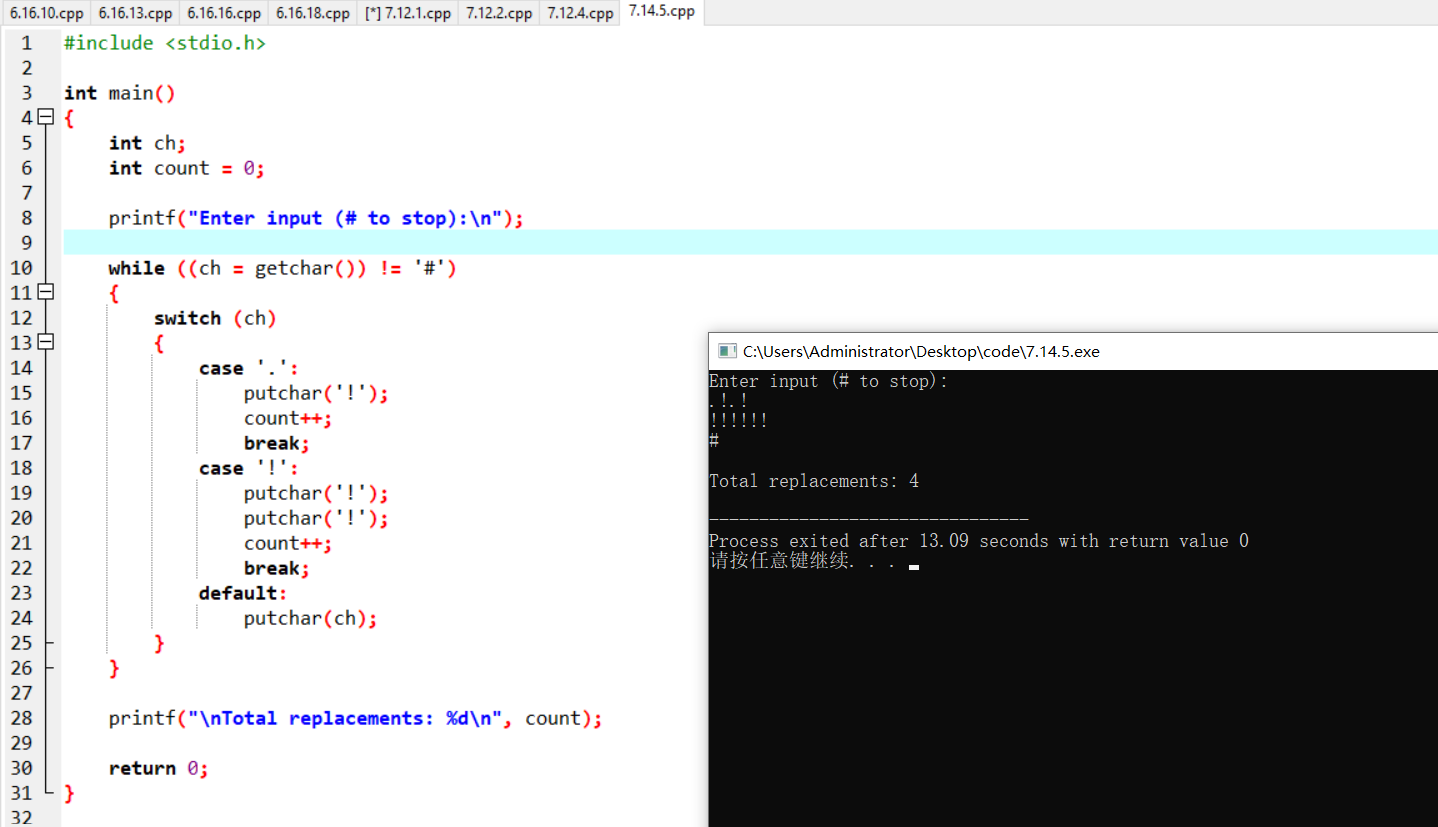Click the break statement on line 17
The width and height of the screenshot is (1438, 827).
coord(277,443)
